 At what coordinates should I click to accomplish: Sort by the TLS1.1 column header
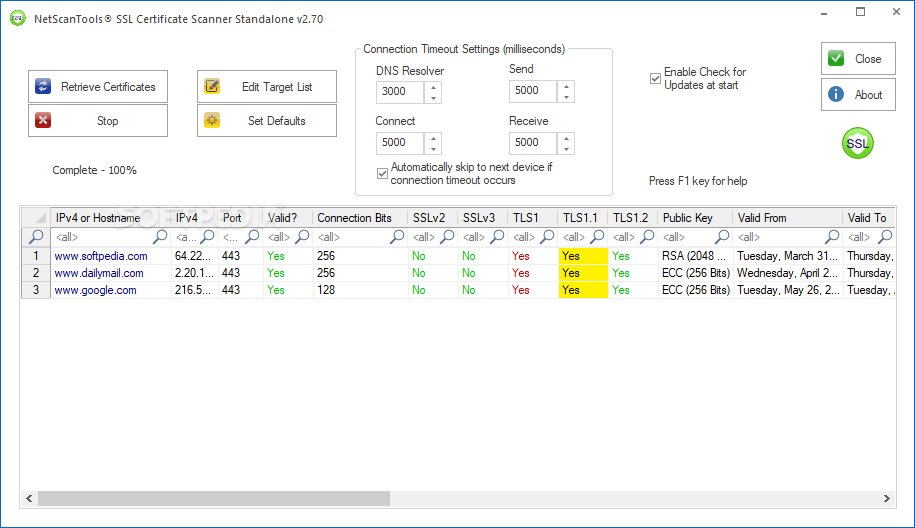click(583, 218)
